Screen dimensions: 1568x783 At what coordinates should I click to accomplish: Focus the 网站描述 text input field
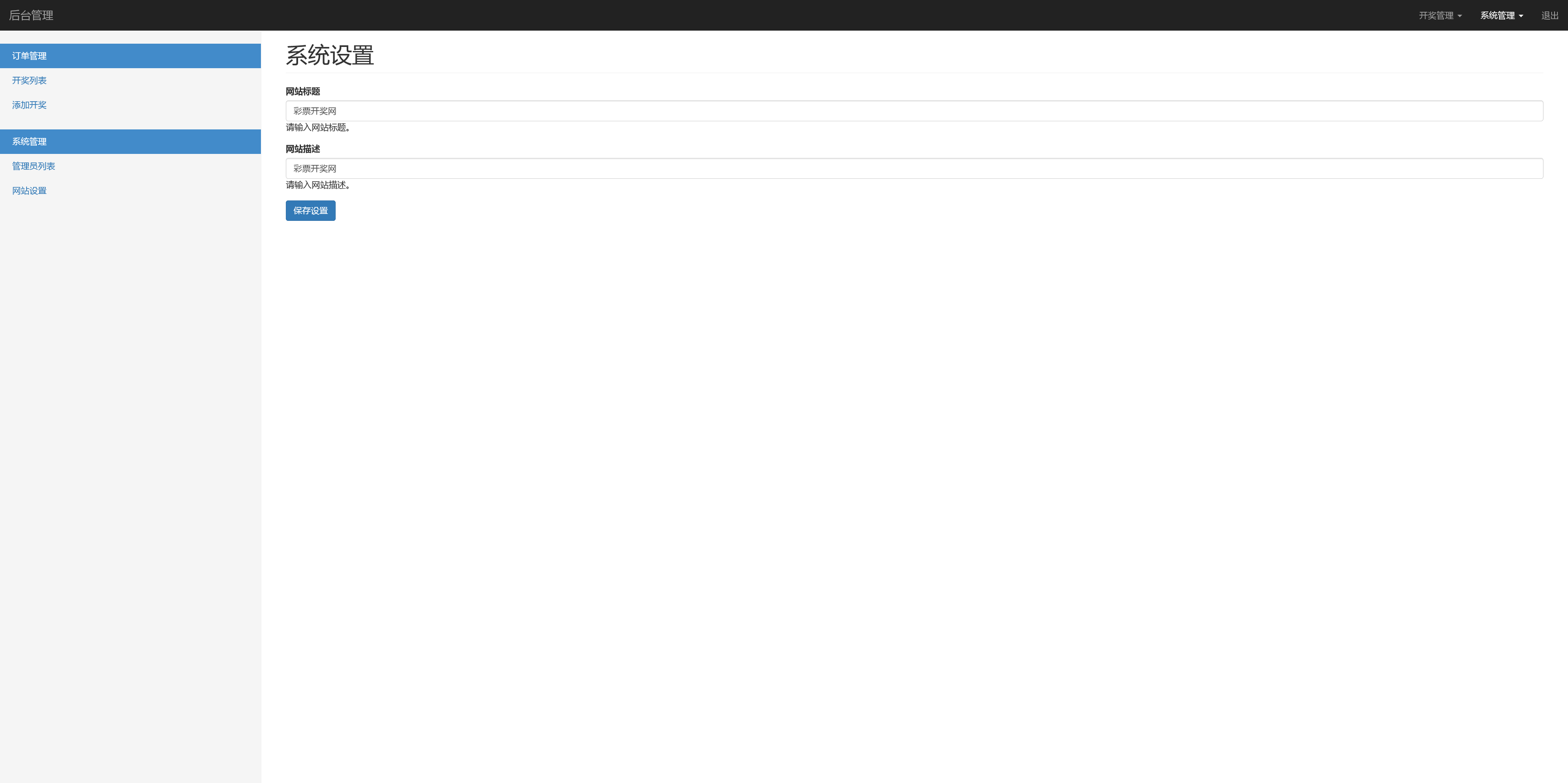914,169
